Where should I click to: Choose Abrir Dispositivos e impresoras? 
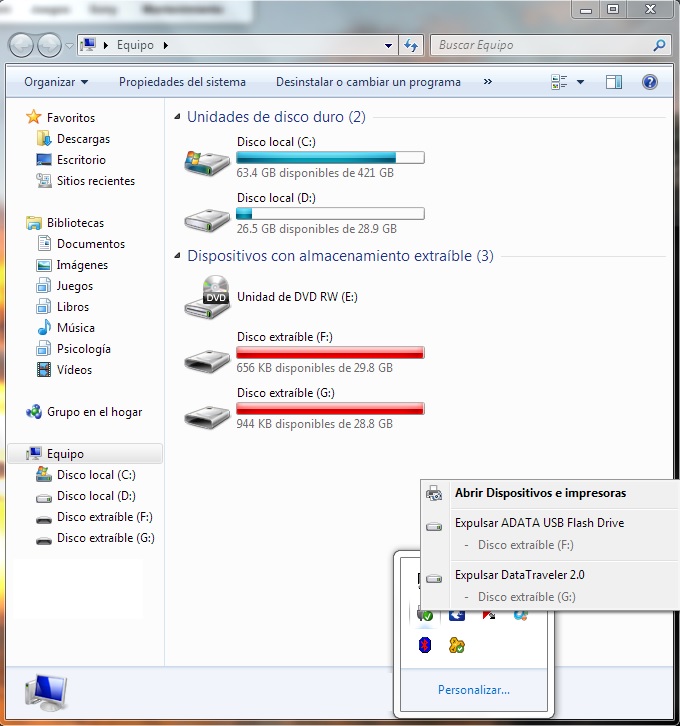540,493
